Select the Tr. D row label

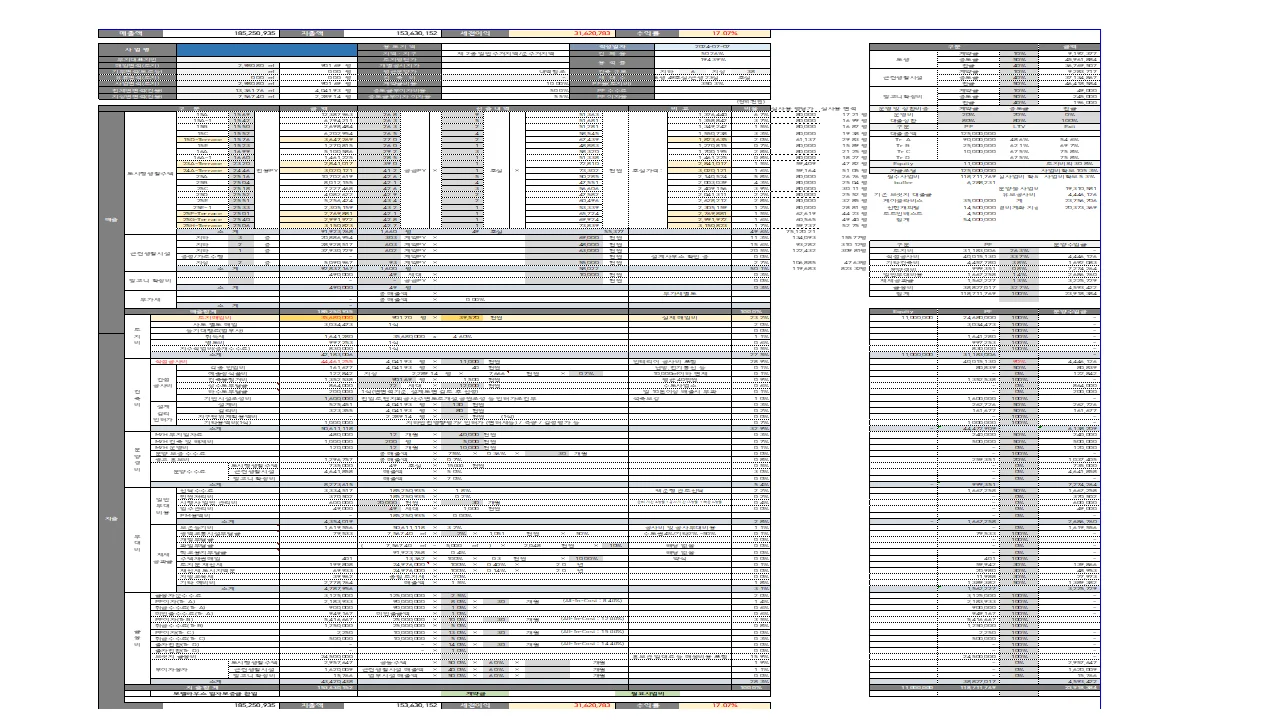pyautogui.click(x=903, y=158)
